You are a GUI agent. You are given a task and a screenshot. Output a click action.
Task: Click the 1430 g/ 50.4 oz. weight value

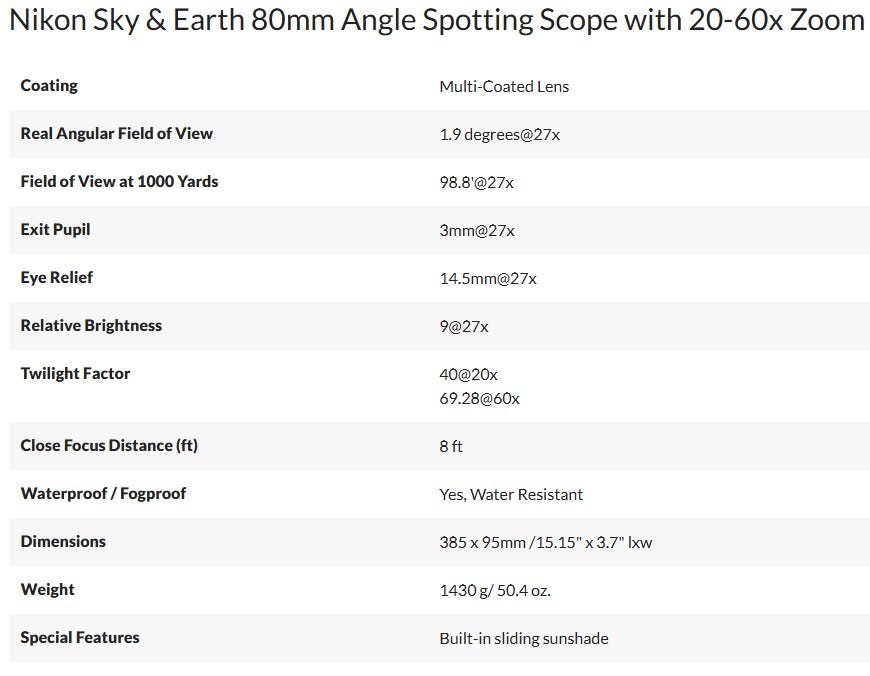click(x=495, y=591)
